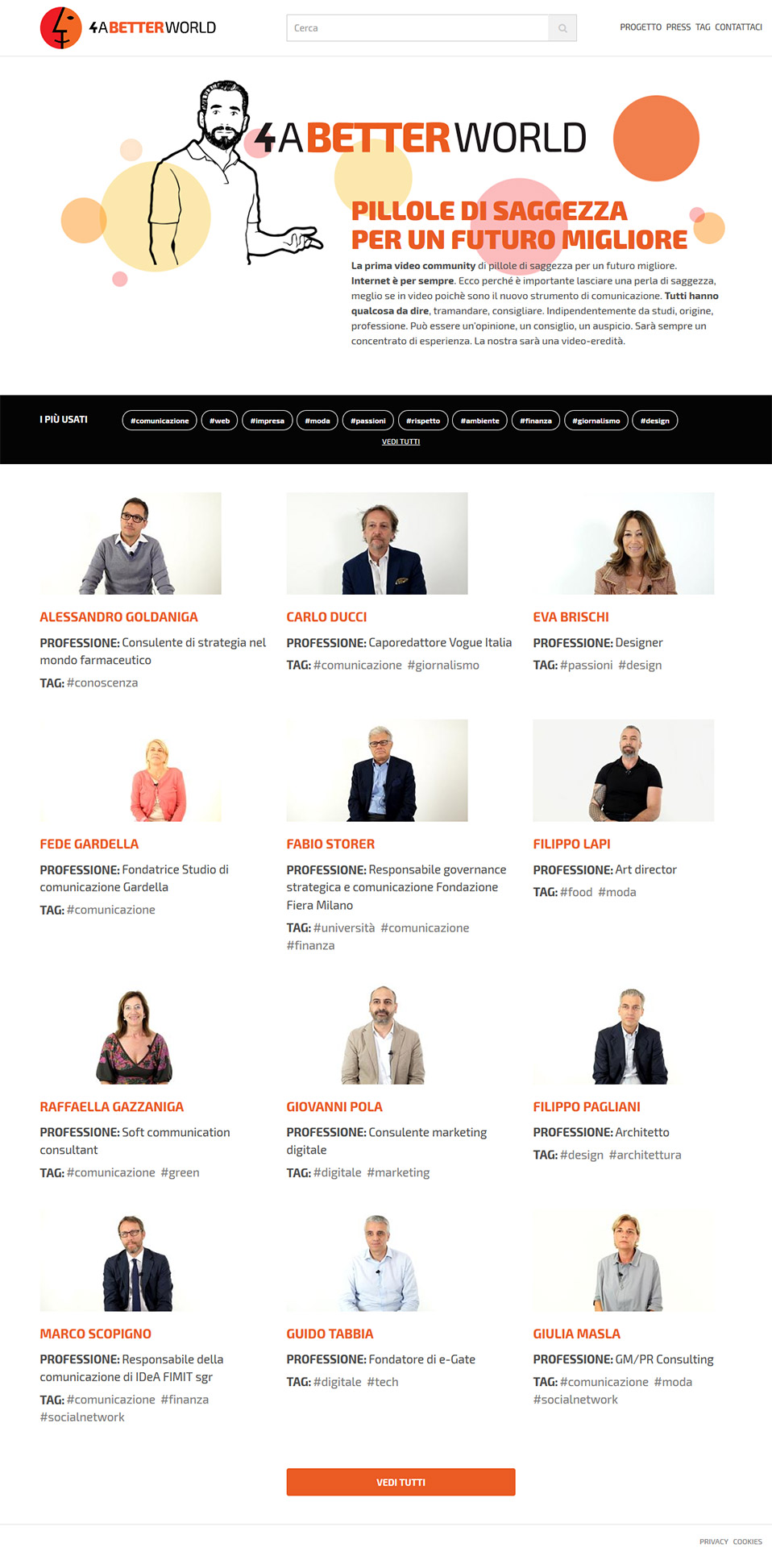This screenshot has width=772, height=1568.
Task: Open the CONTATTACI menu item
Action: pyautogui.click(x=738, y=27)
